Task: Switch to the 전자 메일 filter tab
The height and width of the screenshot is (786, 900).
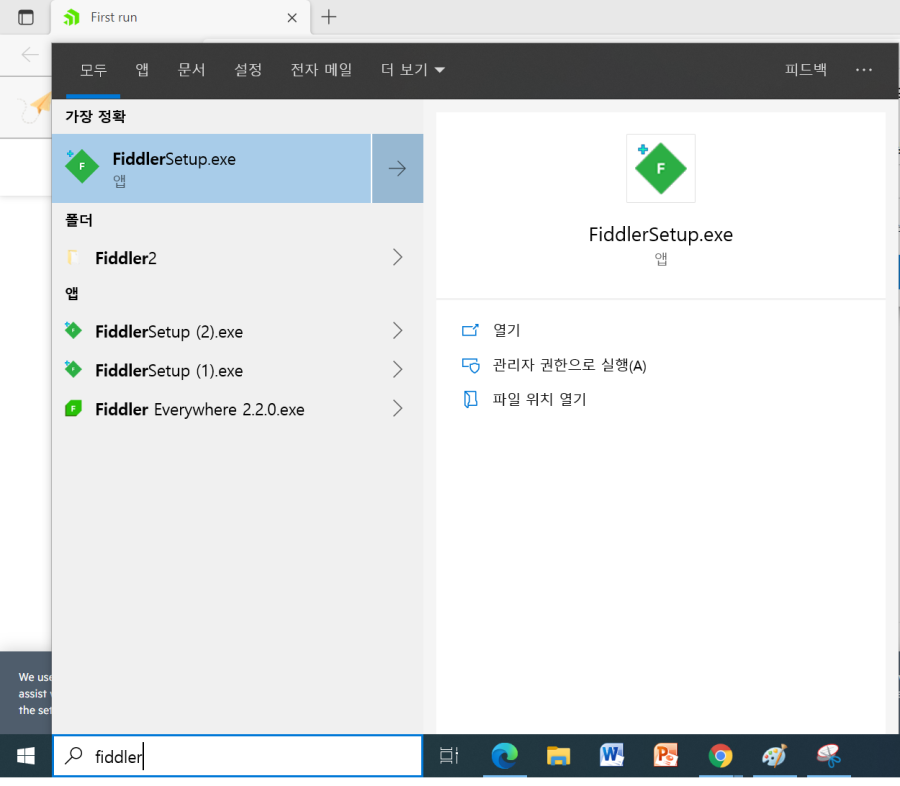Action: pyautogui.click(x=321, y=70)
